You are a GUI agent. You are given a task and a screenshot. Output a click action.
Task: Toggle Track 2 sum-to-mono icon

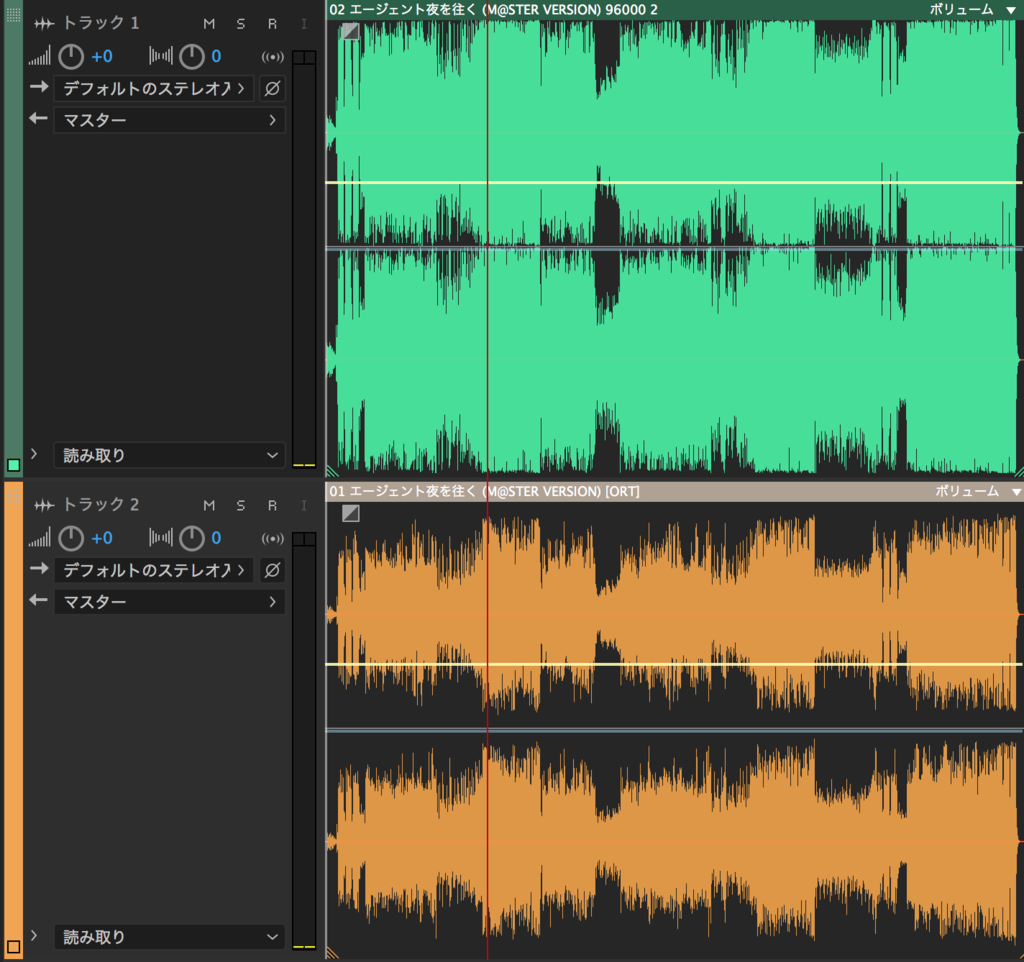[272, 538]
